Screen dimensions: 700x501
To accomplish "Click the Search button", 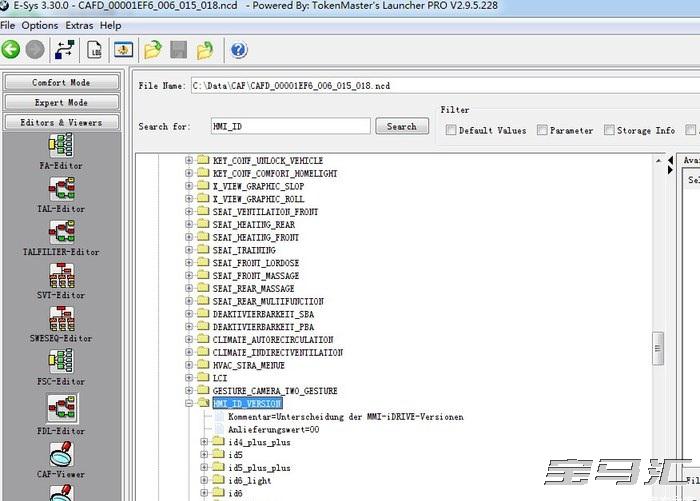I will tap(402, 126).
